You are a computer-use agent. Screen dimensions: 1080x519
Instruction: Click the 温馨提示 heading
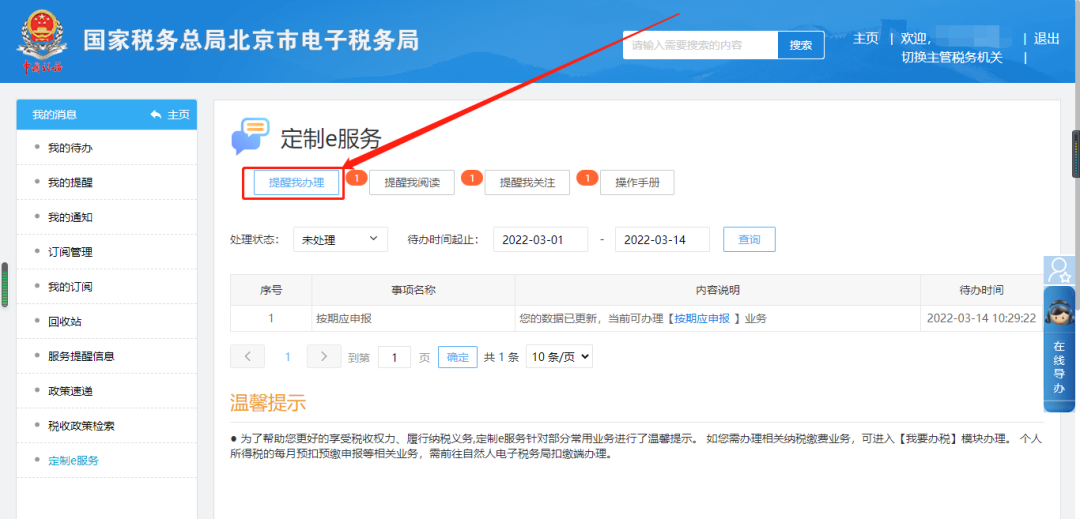pos(268,403)
